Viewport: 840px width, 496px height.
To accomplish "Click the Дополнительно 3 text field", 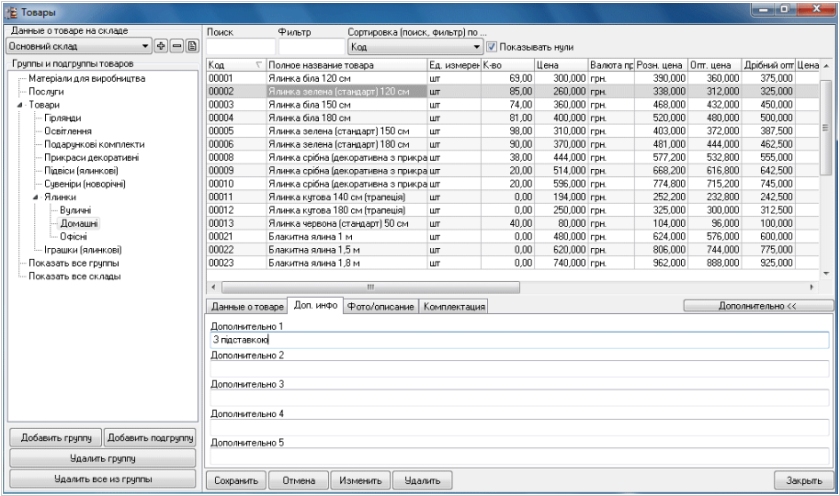I will coord(520,397).
